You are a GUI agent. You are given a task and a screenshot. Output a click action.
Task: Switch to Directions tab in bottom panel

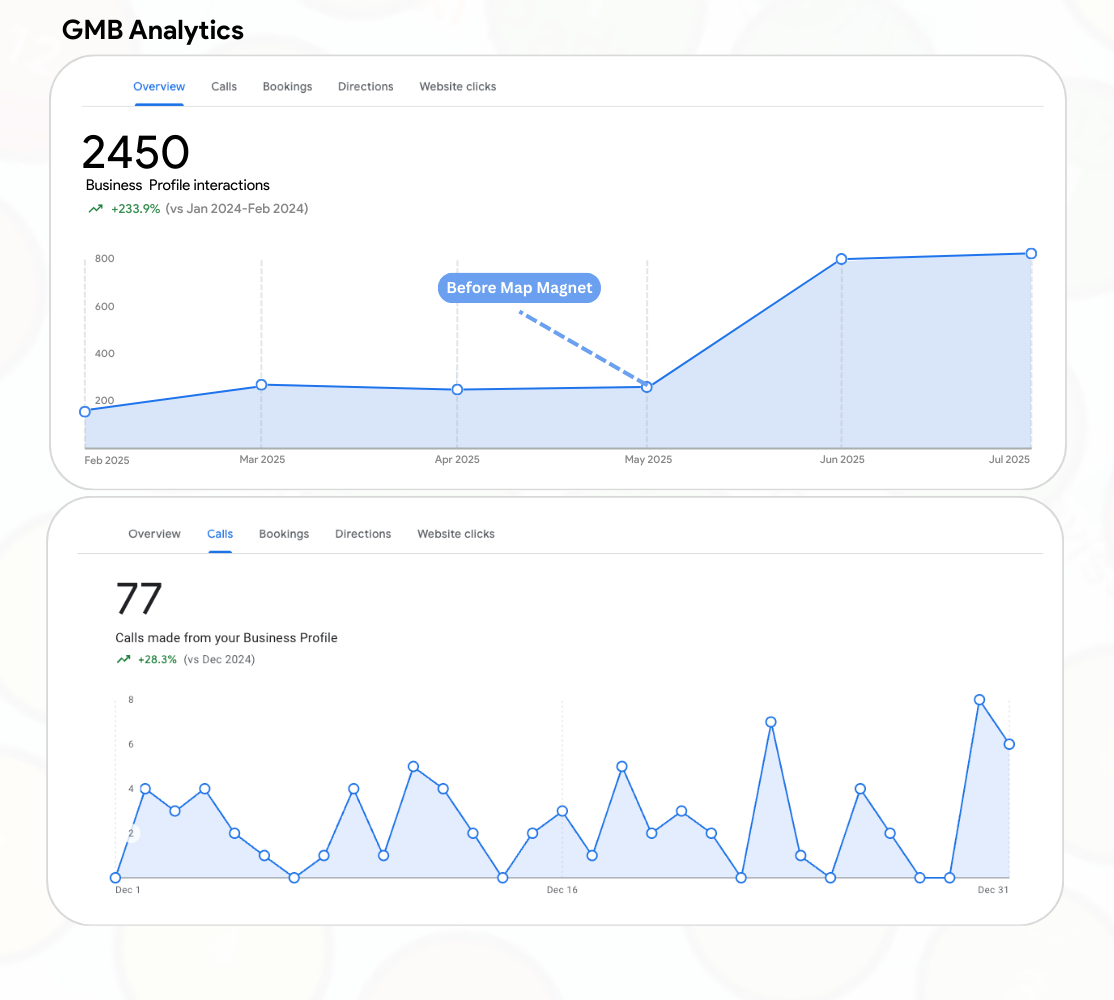click(363, 534)
